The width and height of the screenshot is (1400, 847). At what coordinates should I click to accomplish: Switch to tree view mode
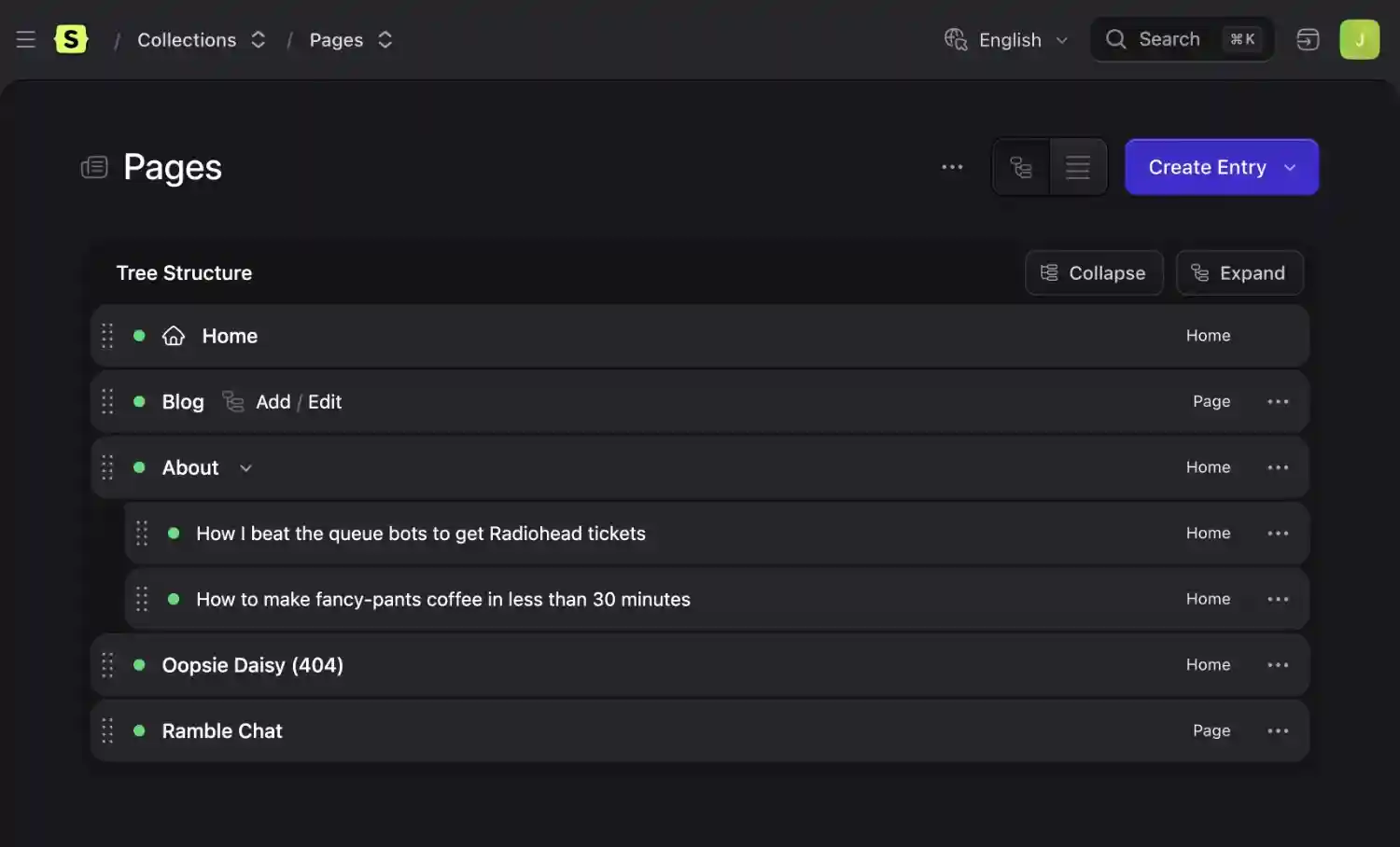click(x=1021, y=167)
